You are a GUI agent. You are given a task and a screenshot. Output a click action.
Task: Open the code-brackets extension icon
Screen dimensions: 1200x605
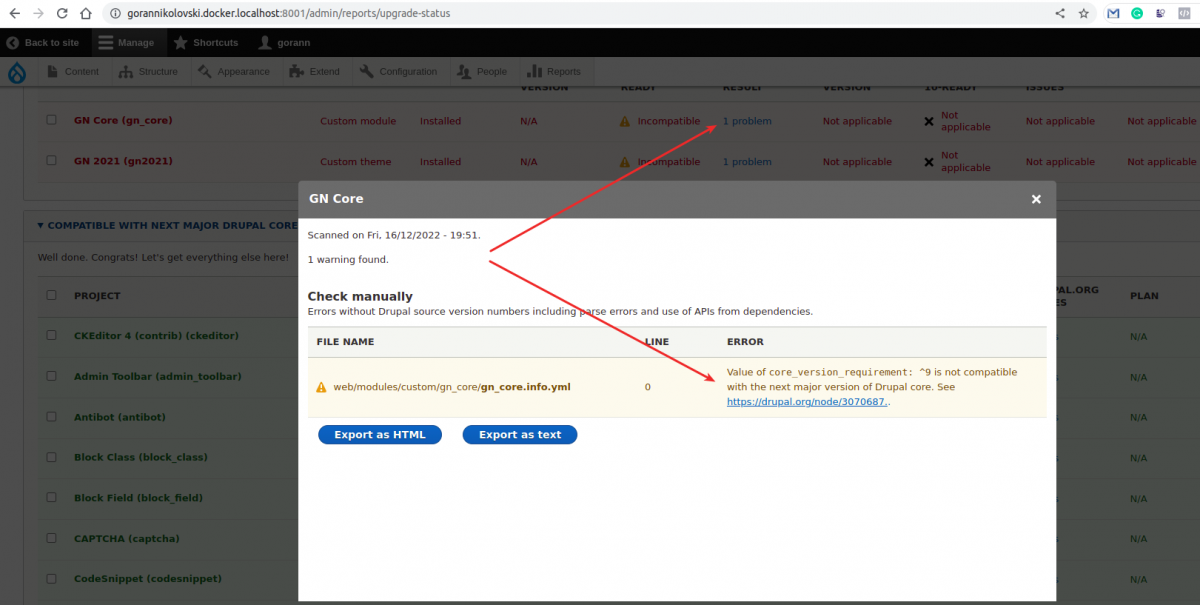click(x=1183, y=14)
